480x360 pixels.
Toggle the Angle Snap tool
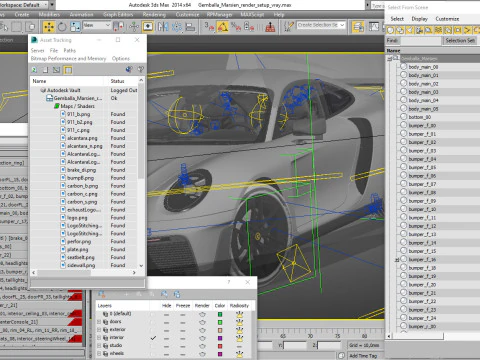[223, 26]
